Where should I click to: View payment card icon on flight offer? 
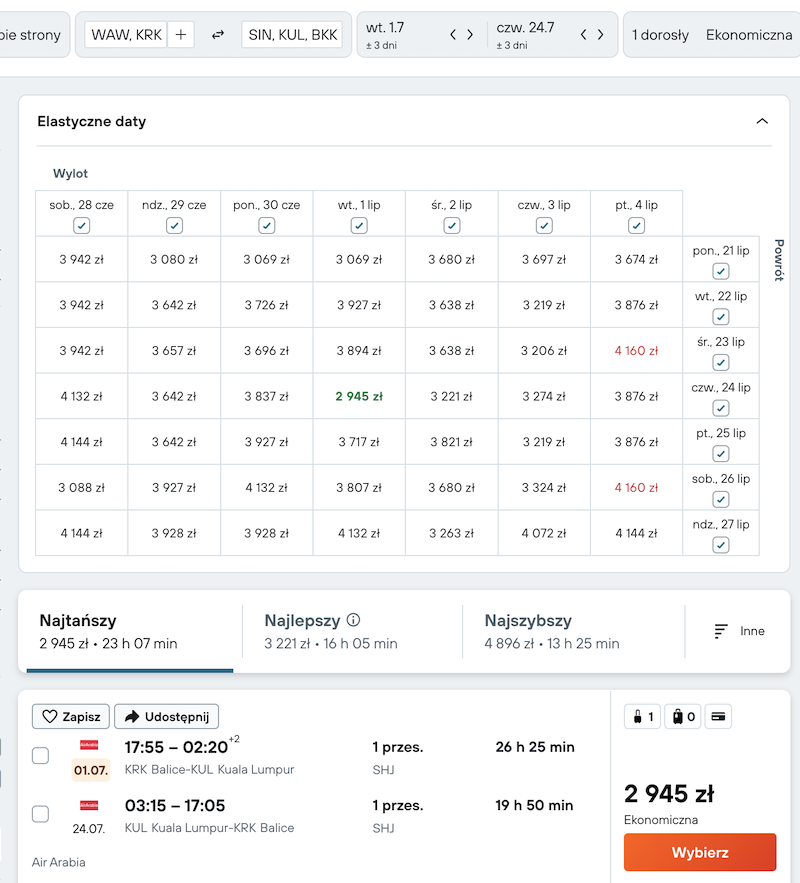click(x=718, y=717)
